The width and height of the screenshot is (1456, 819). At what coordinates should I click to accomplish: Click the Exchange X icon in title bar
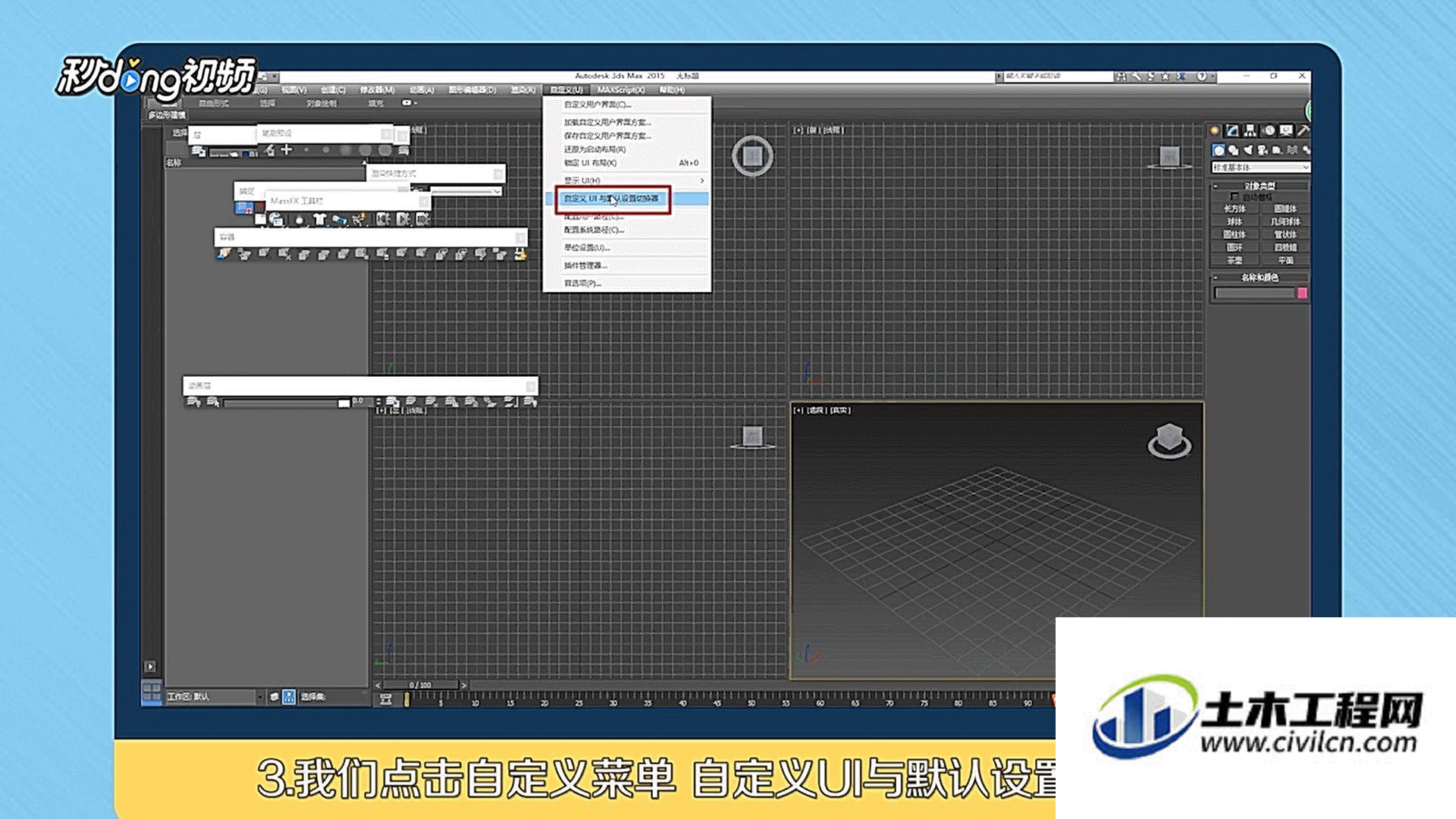coord(1181,77)
